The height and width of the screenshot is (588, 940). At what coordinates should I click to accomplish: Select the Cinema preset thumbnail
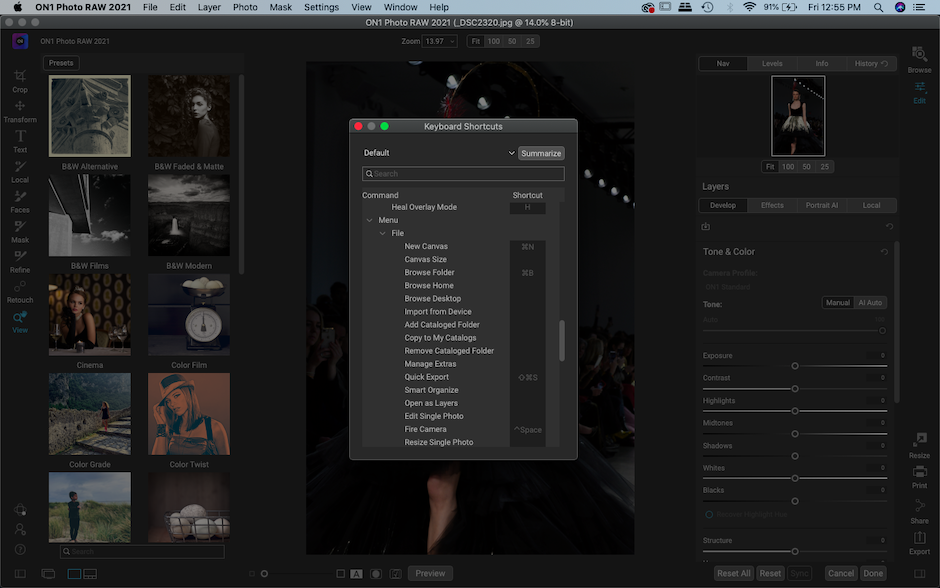(89, 314)
